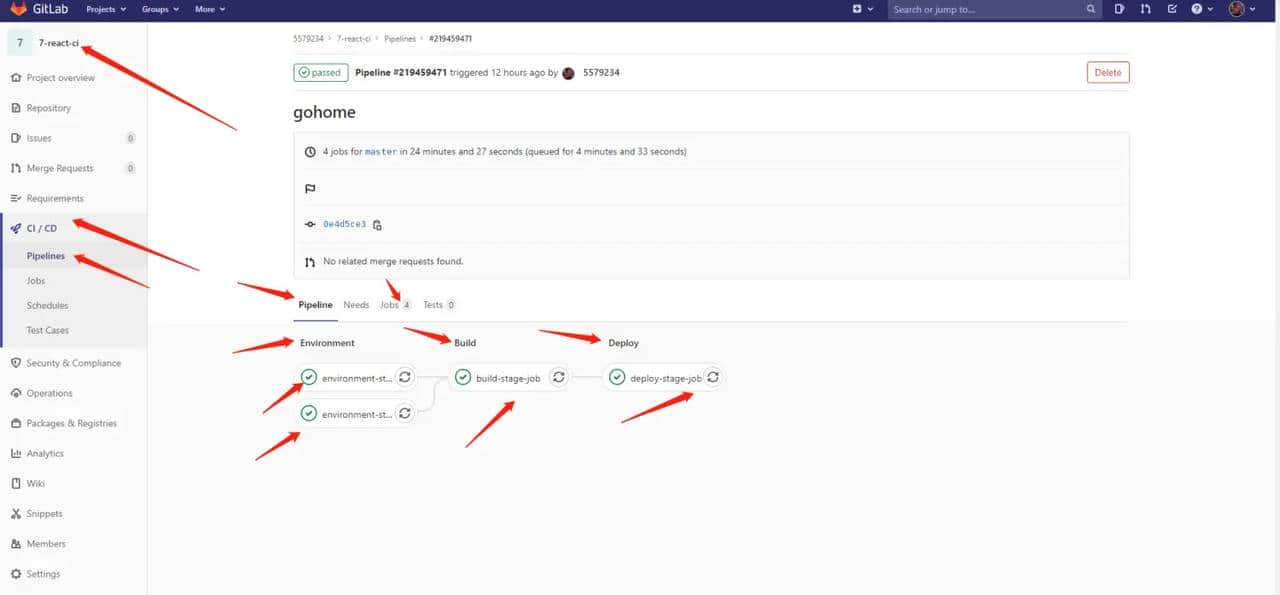The image size is (1280, 595).
Task: Open the master branch link
Action: (378, 151)
